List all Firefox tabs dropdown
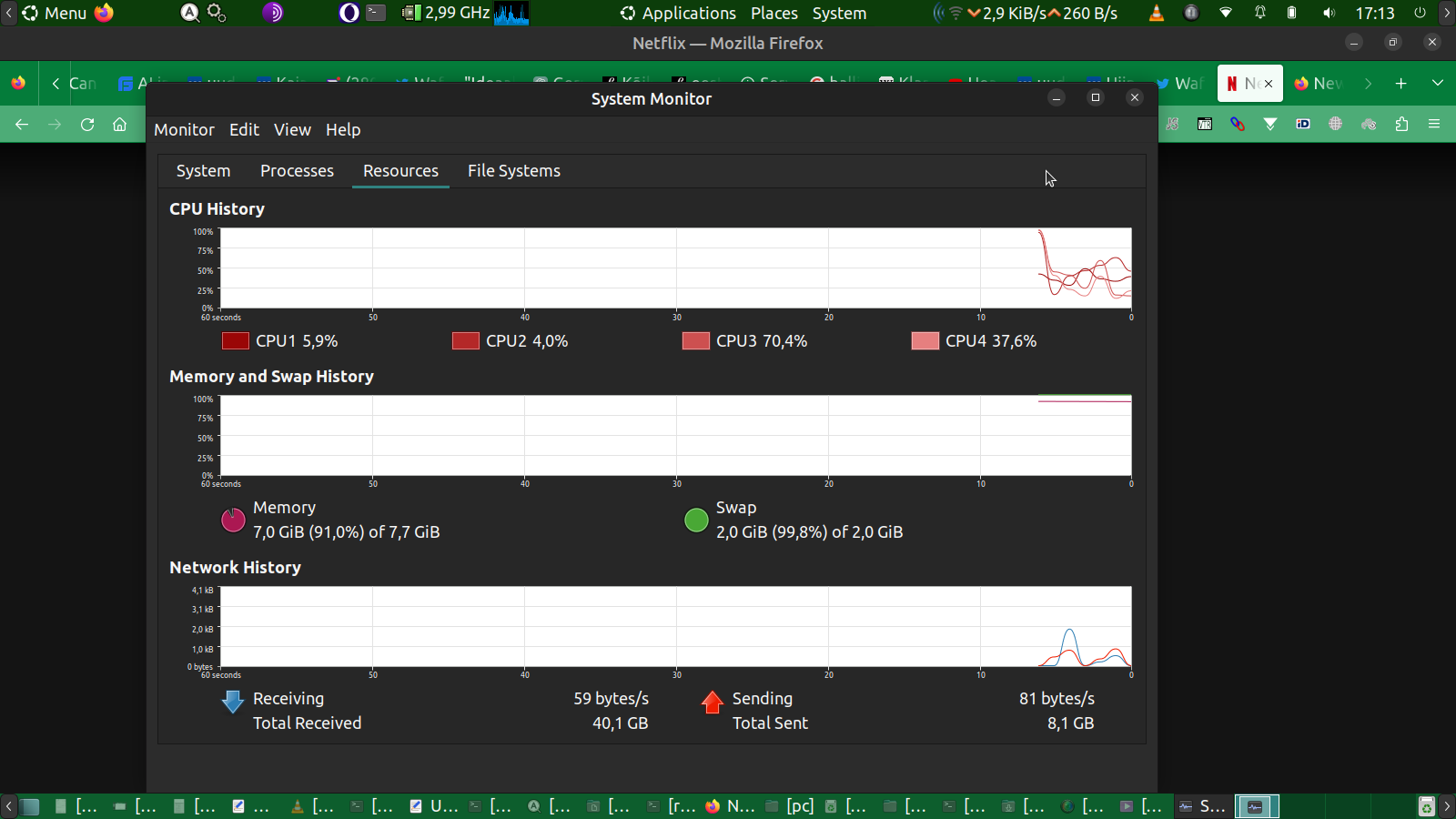The image size is (1456, 819). pyautogui.click(x=1437, y=83)
